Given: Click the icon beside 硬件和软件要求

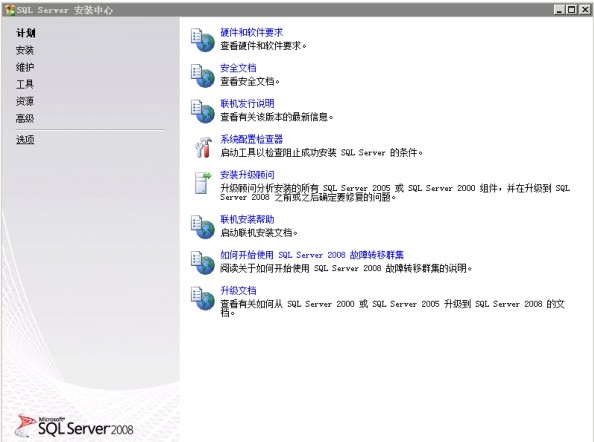Looking at the screenshot, I should [203, 40].
